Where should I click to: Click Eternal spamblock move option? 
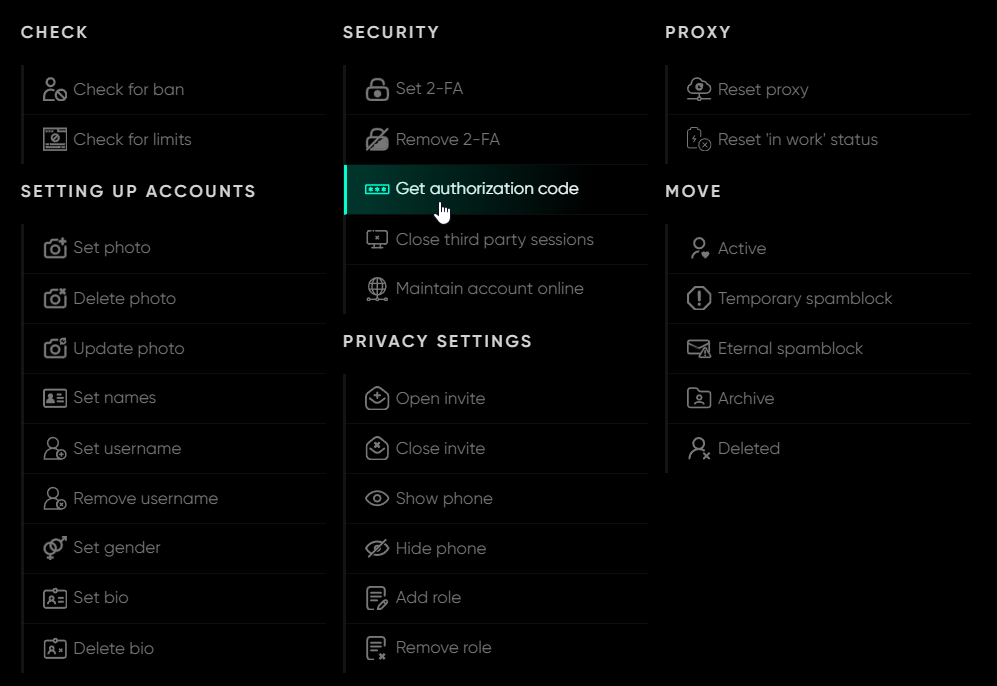point(790,348)
